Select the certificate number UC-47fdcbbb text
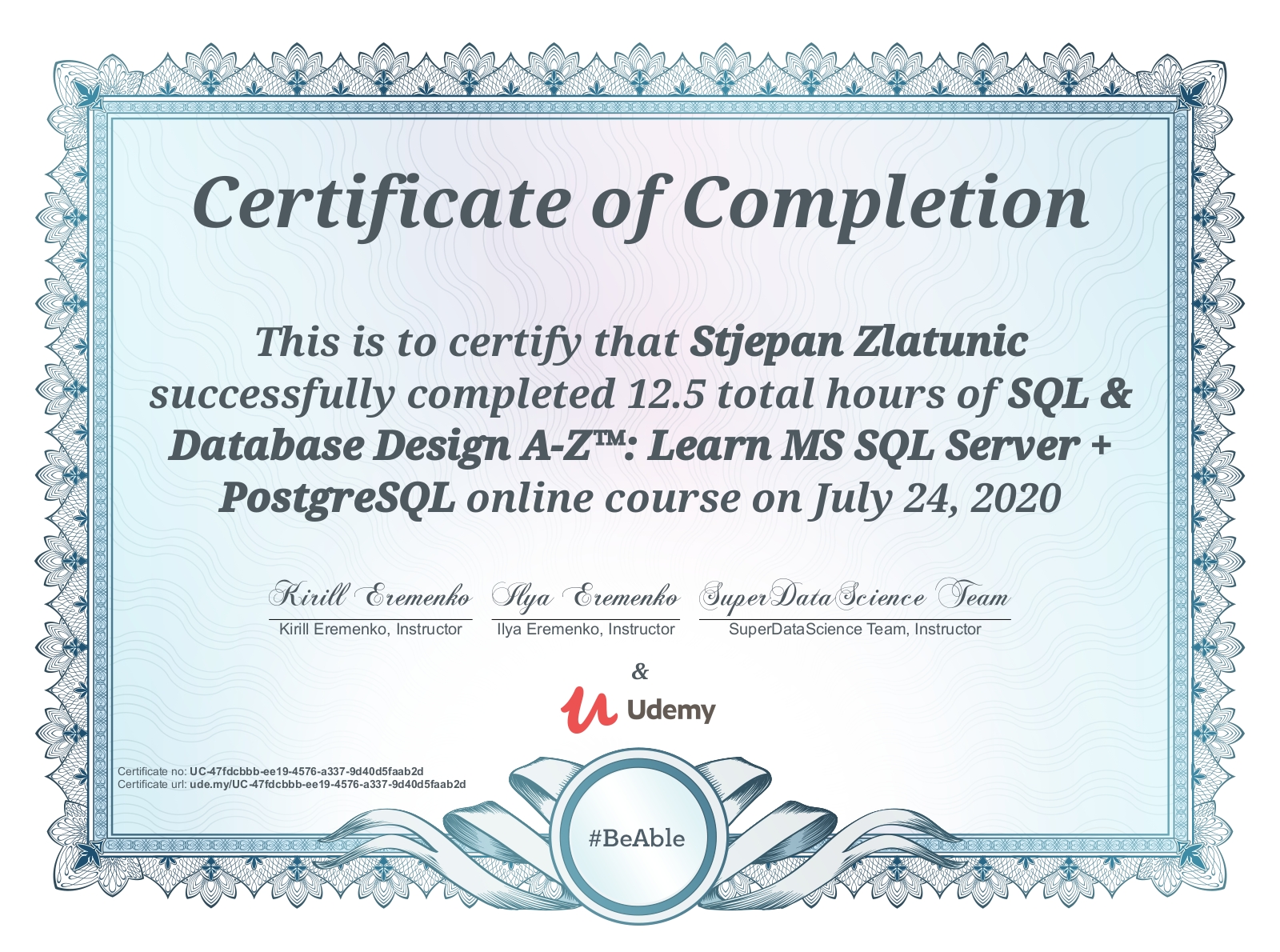The height and width of the screenshot is (952, 1280). click(x=306, y=772)
